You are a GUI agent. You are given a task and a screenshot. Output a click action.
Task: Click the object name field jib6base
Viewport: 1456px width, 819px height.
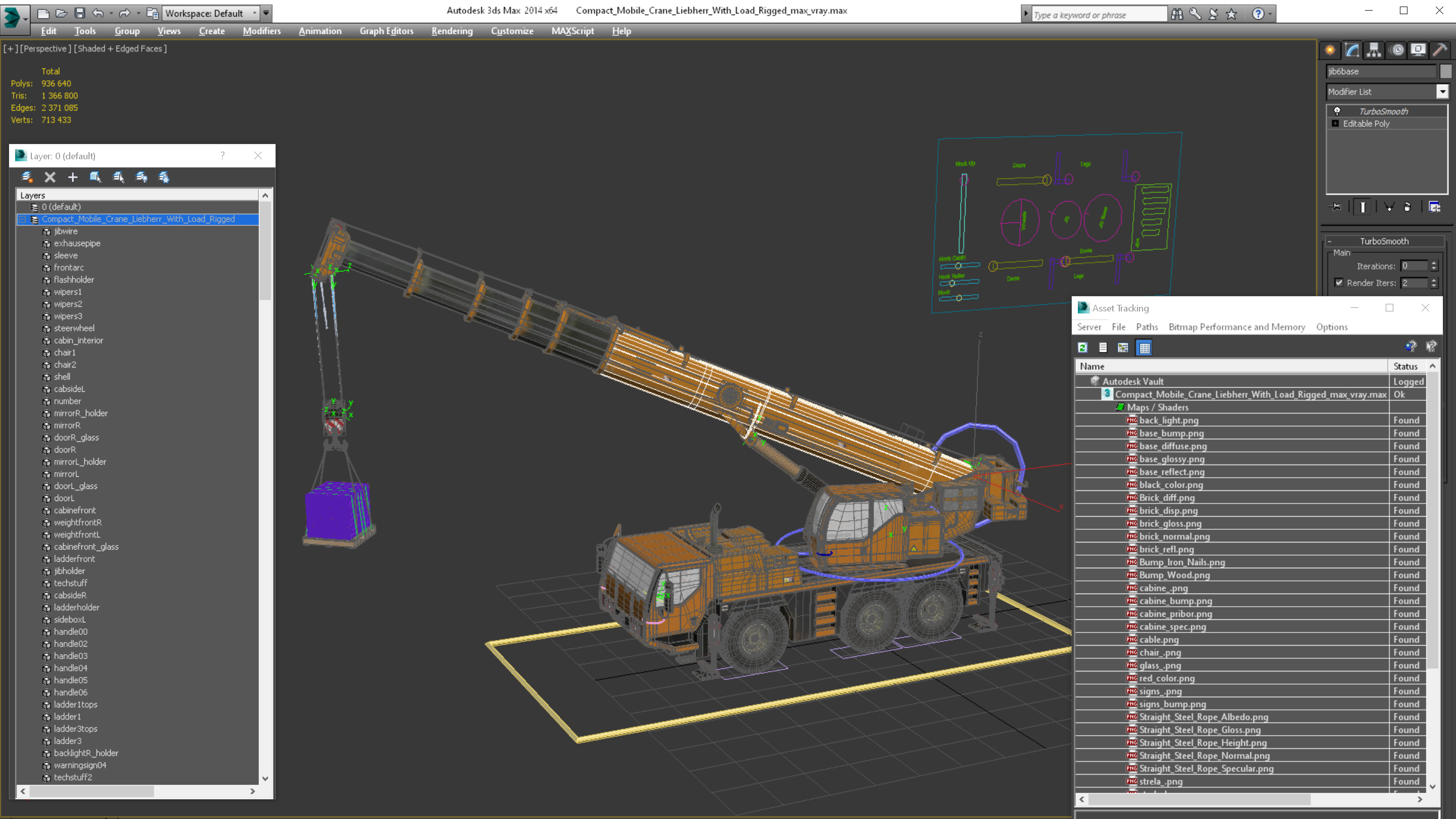[1381, 71]
